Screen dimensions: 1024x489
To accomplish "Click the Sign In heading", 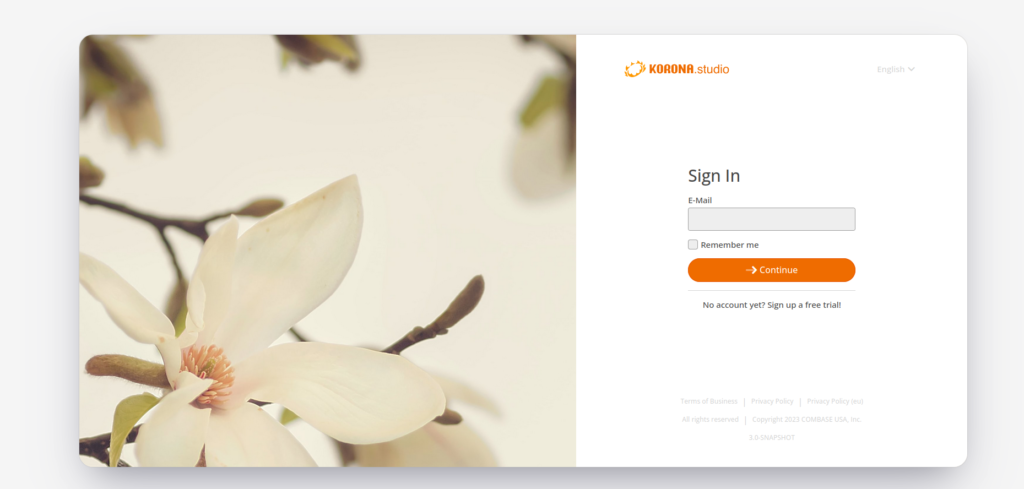I will point(714,176).
